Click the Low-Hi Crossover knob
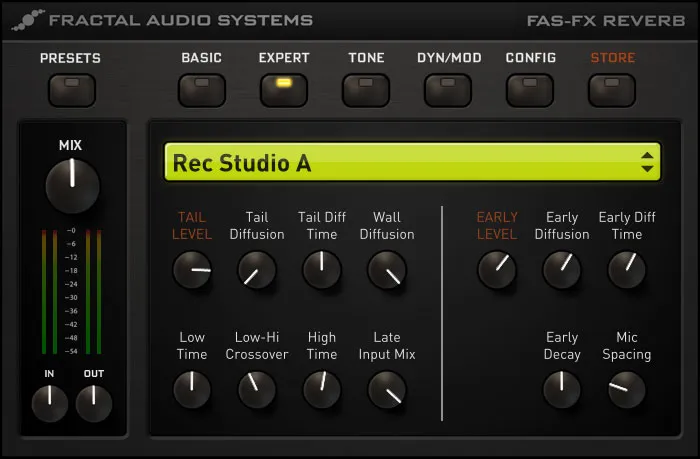The width and height of the screenshot is (700, 459). tap(257, 389)
